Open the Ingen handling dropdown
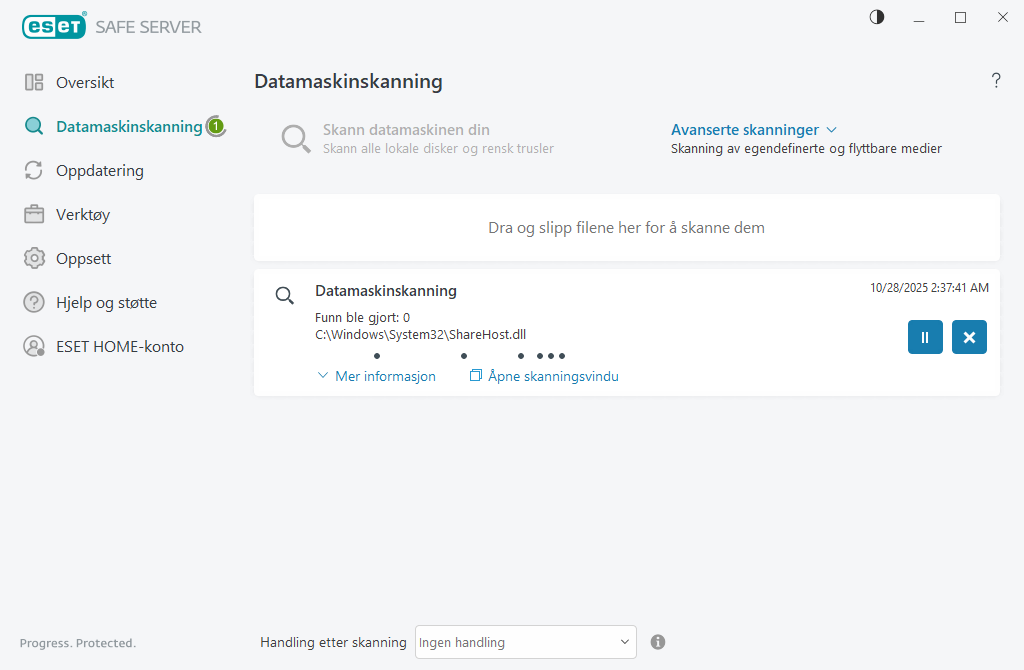 [525, 641]
